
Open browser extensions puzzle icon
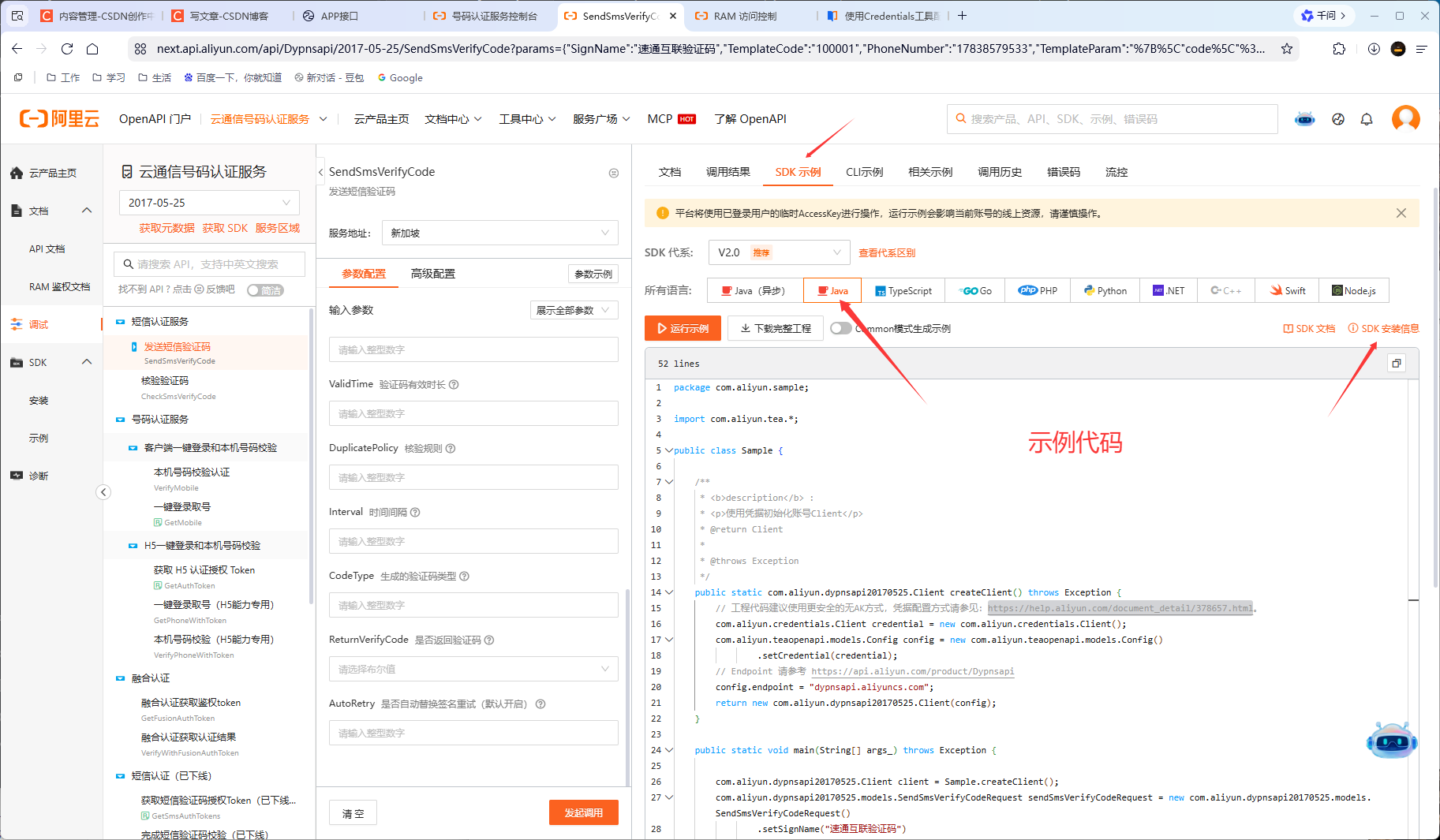pos(1339,49)
